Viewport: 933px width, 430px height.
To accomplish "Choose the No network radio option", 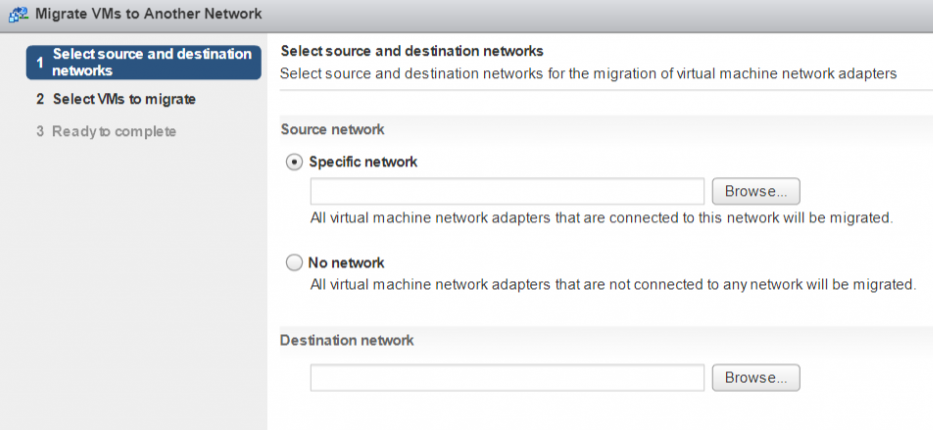I will click(294, 263).
